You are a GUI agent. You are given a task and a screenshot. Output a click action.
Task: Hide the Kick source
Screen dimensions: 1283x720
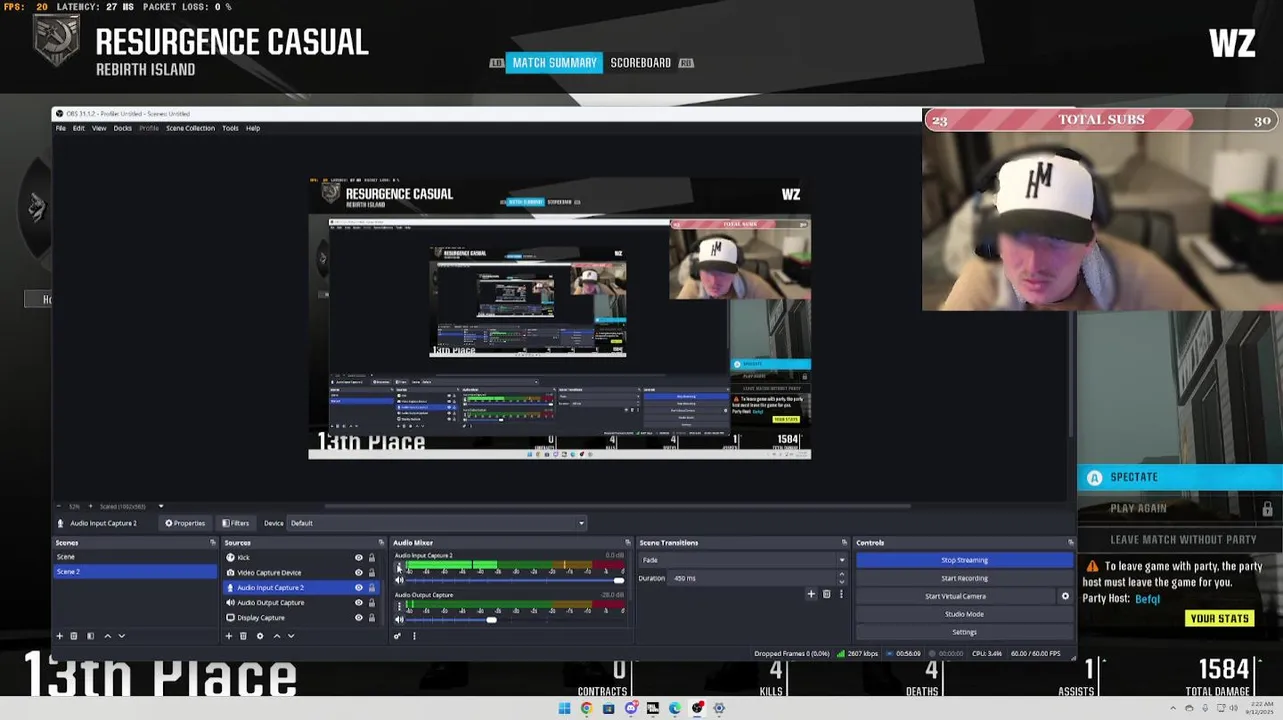[359, 558]
